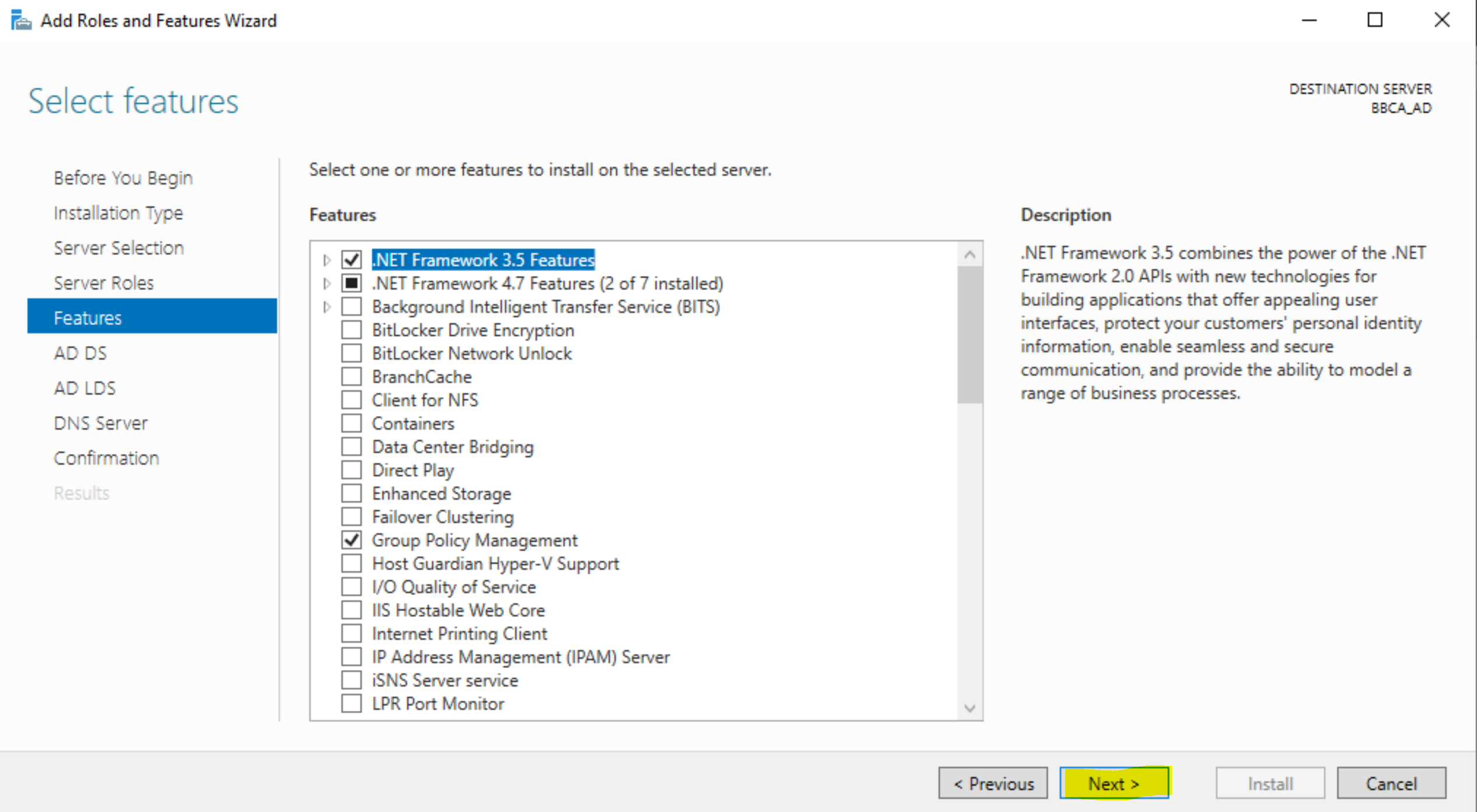The image size is (1477, 812).
Task: Tick BitLocker Drive Encryption checkbox
Action: tap(352, 330)
